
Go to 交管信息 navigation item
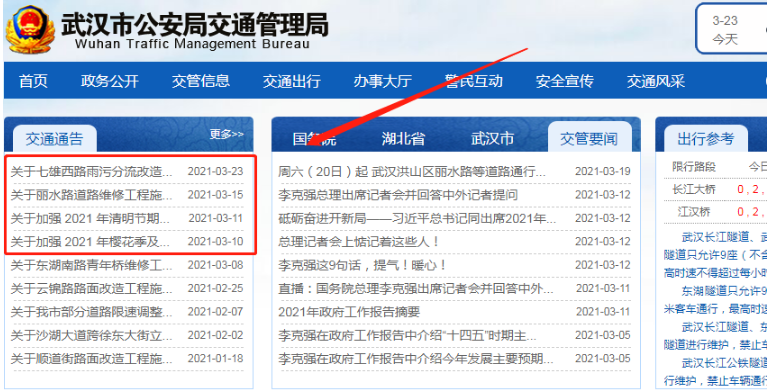click(x=201, y=81)
